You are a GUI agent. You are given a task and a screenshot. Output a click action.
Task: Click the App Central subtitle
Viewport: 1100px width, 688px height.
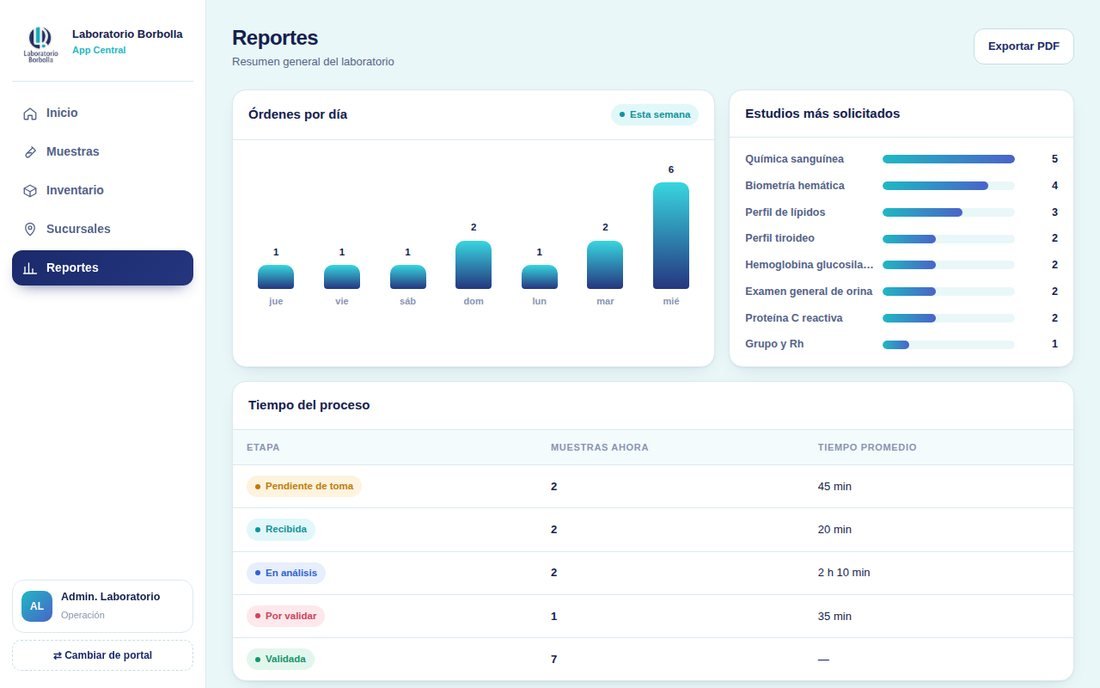[99, 50]
